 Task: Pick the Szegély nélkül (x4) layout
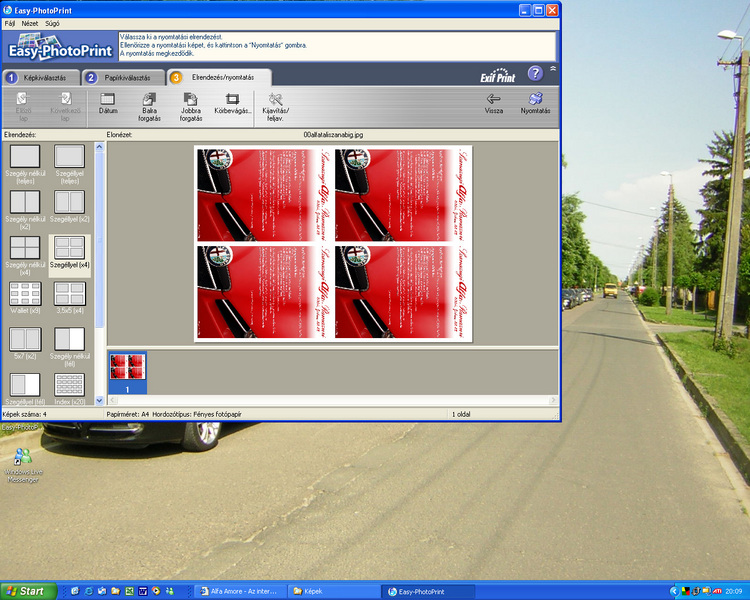(25, 256)
